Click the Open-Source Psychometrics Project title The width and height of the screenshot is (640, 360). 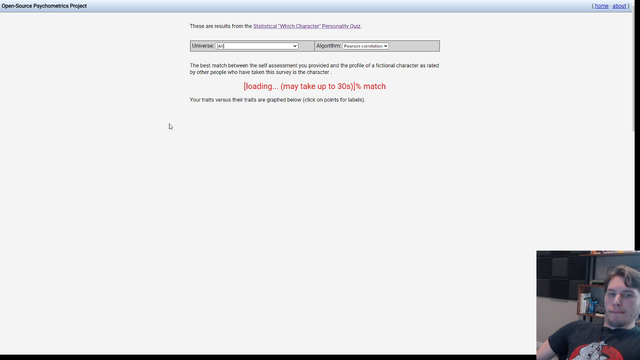44,6
